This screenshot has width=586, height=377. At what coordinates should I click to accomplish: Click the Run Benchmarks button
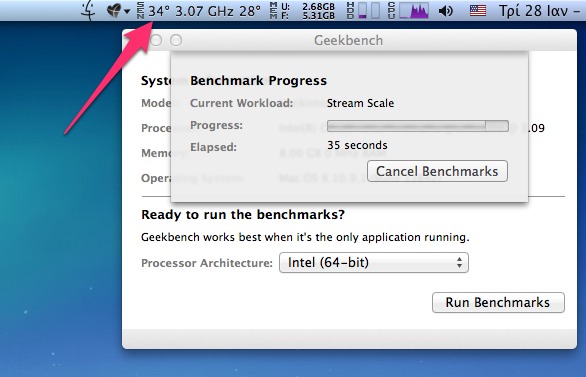click(498, 302)
